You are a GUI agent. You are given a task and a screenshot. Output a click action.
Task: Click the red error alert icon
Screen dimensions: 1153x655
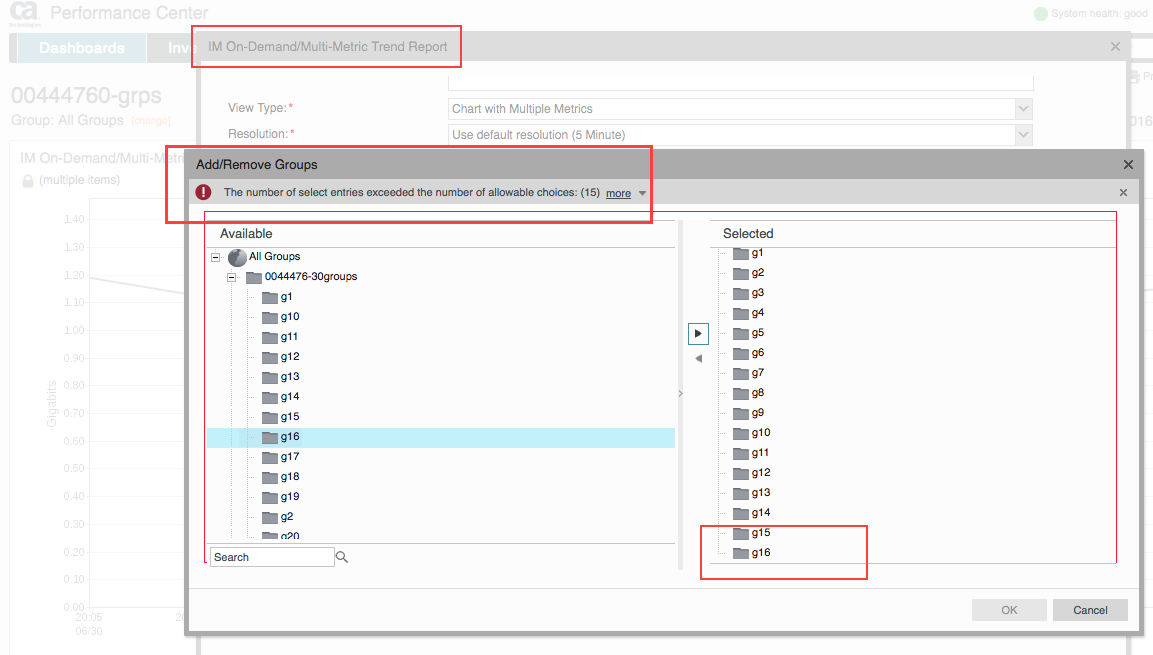(203, 193)
